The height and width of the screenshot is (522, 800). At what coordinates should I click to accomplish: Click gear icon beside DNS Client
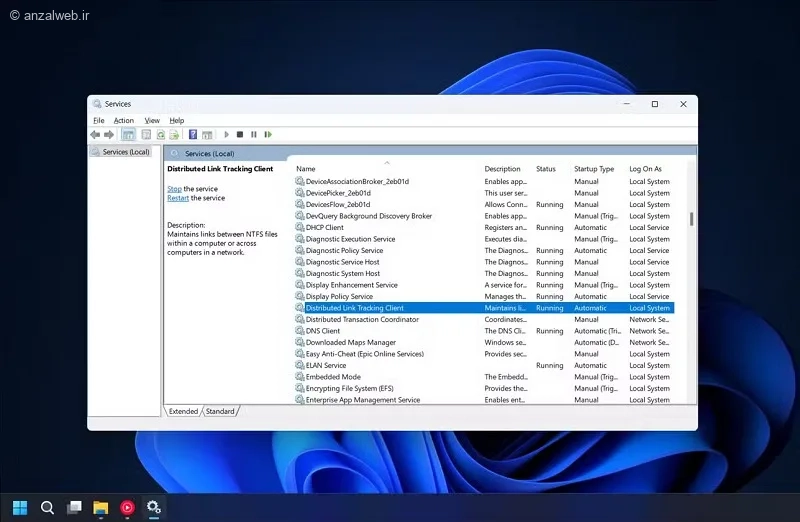click(299, 331)
